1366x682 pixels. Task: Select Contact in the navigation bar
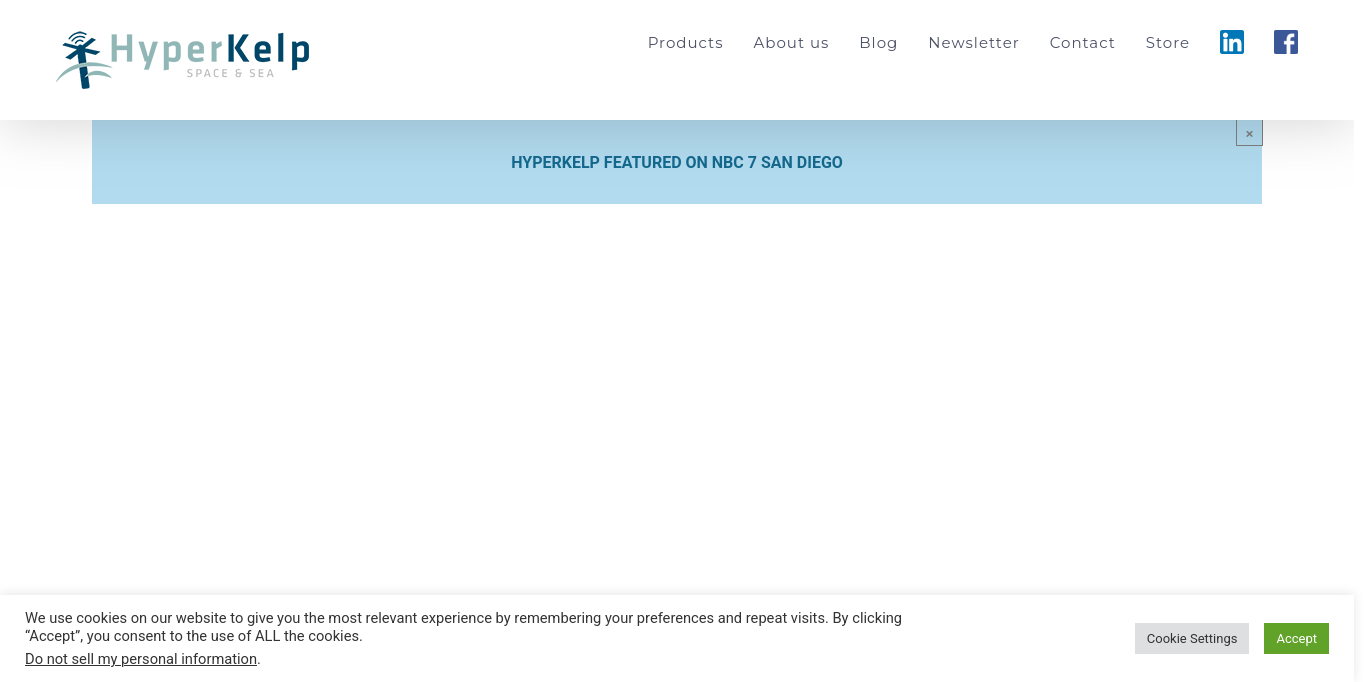coord(1082,43)
